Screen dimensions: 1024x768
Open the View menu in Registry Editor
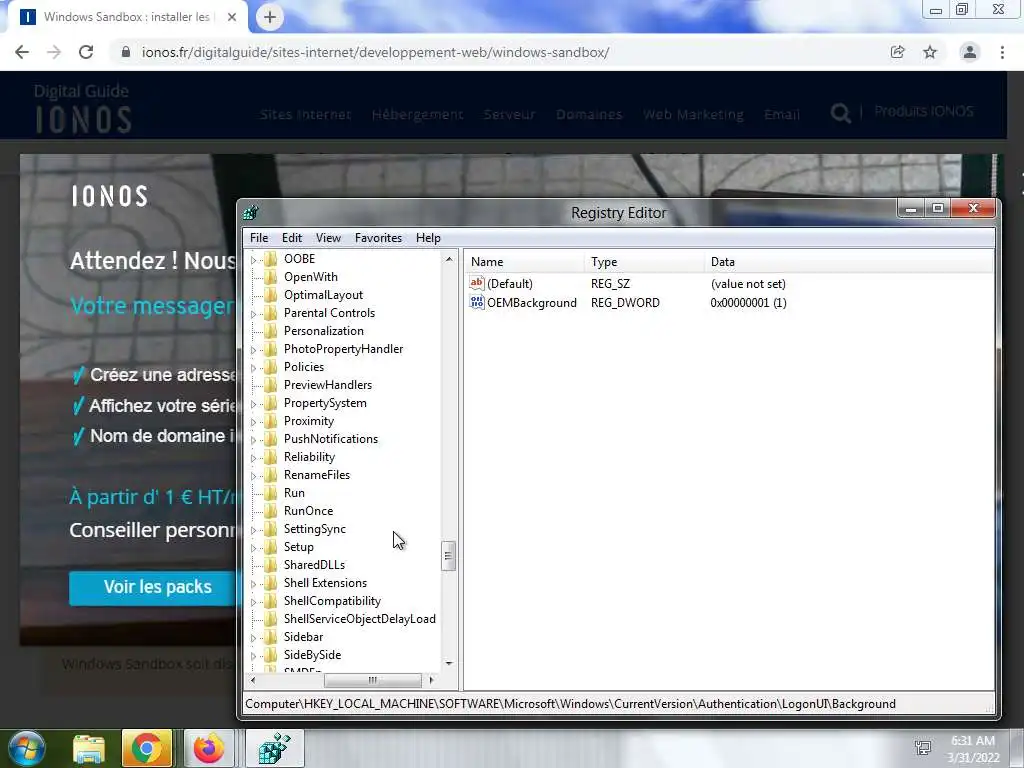click(x=328, y=238)
